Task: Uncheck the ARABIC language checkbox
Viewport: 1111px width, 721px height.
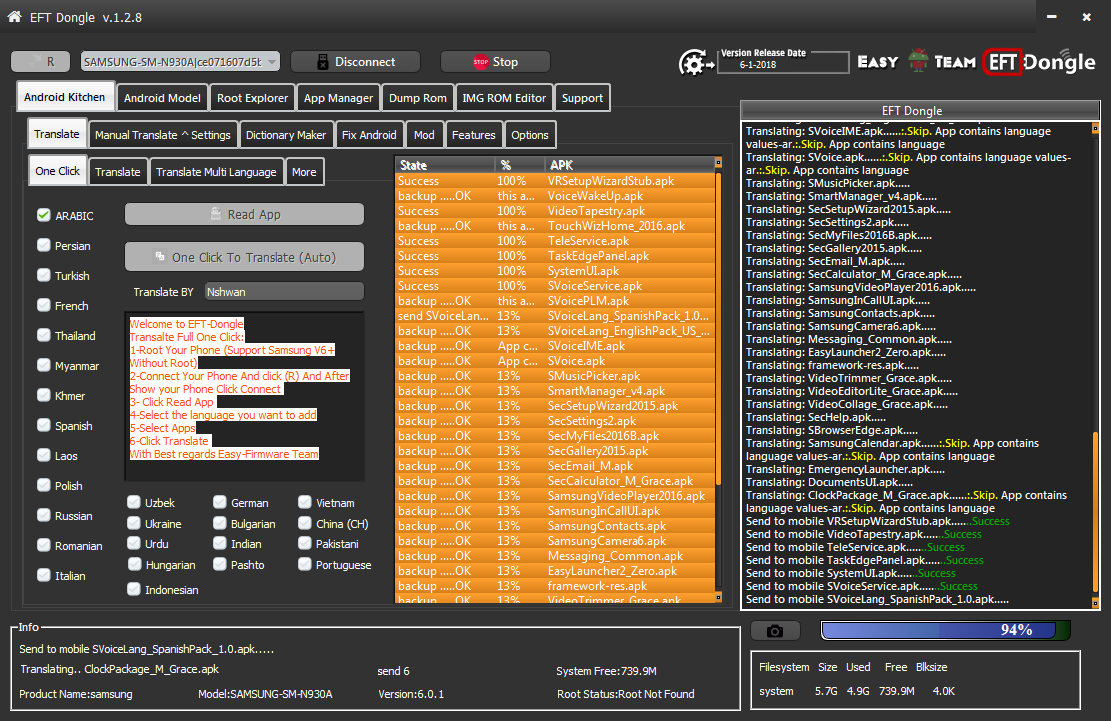Action: (44, 215)
